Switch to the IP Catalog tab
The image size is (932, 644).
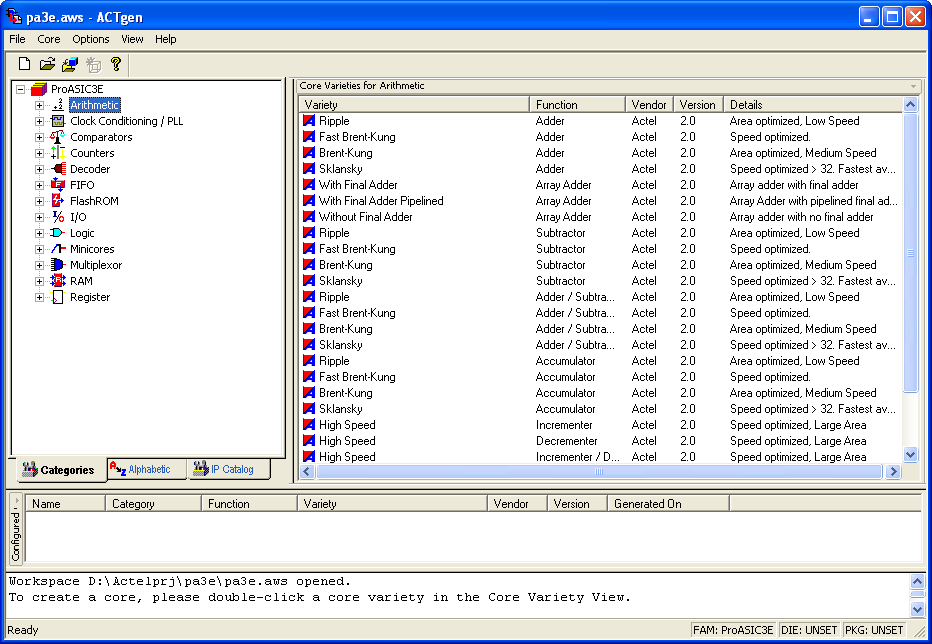(x=229, y=469)
